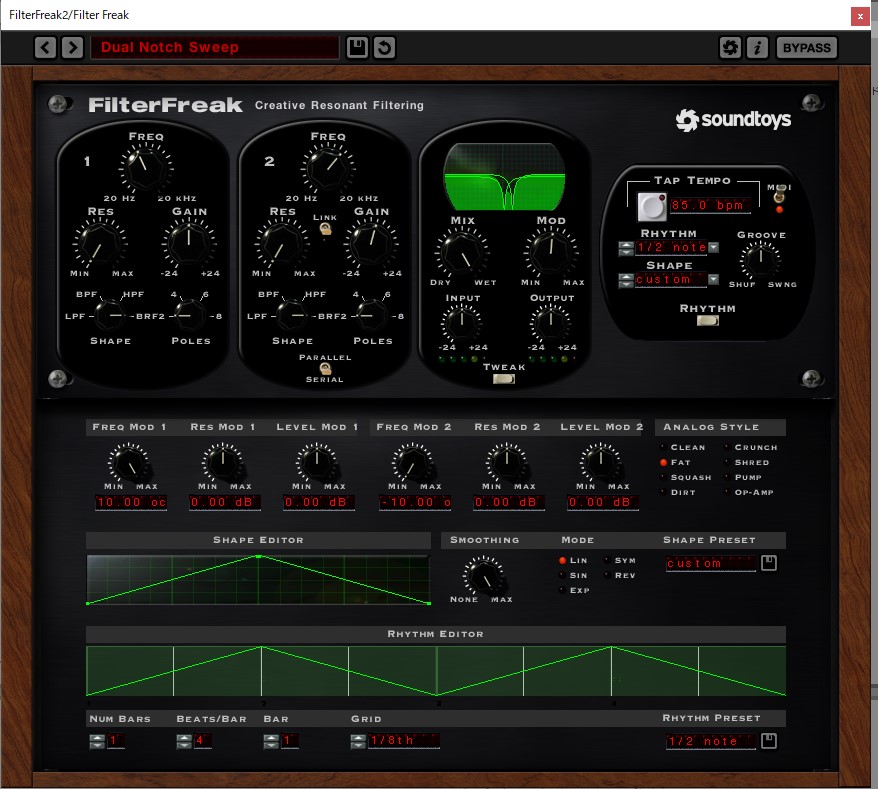This screenshot has width=878, height=789.
Task: Flip the Link switch between filters
Action: [x=325, y=228]
